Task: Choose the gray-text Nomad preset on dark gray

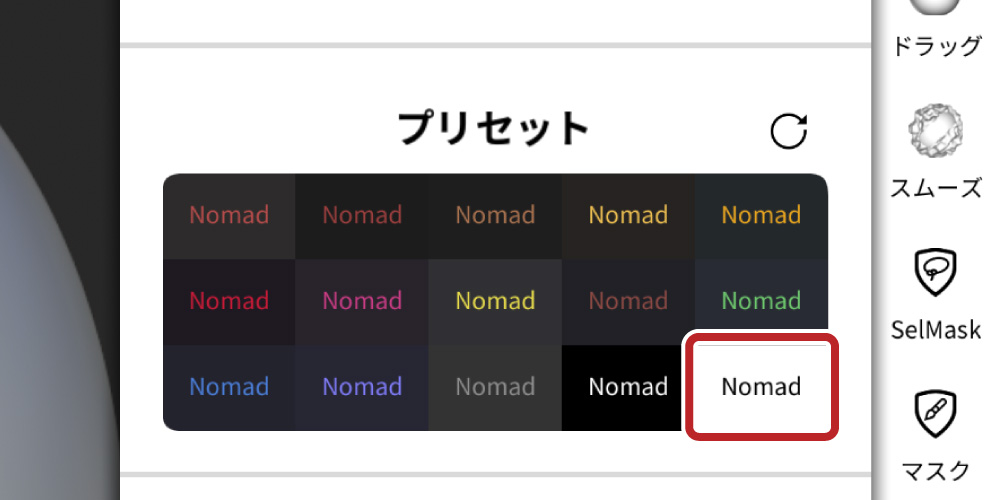Action: pyautogui.click(x=495, y=387)
